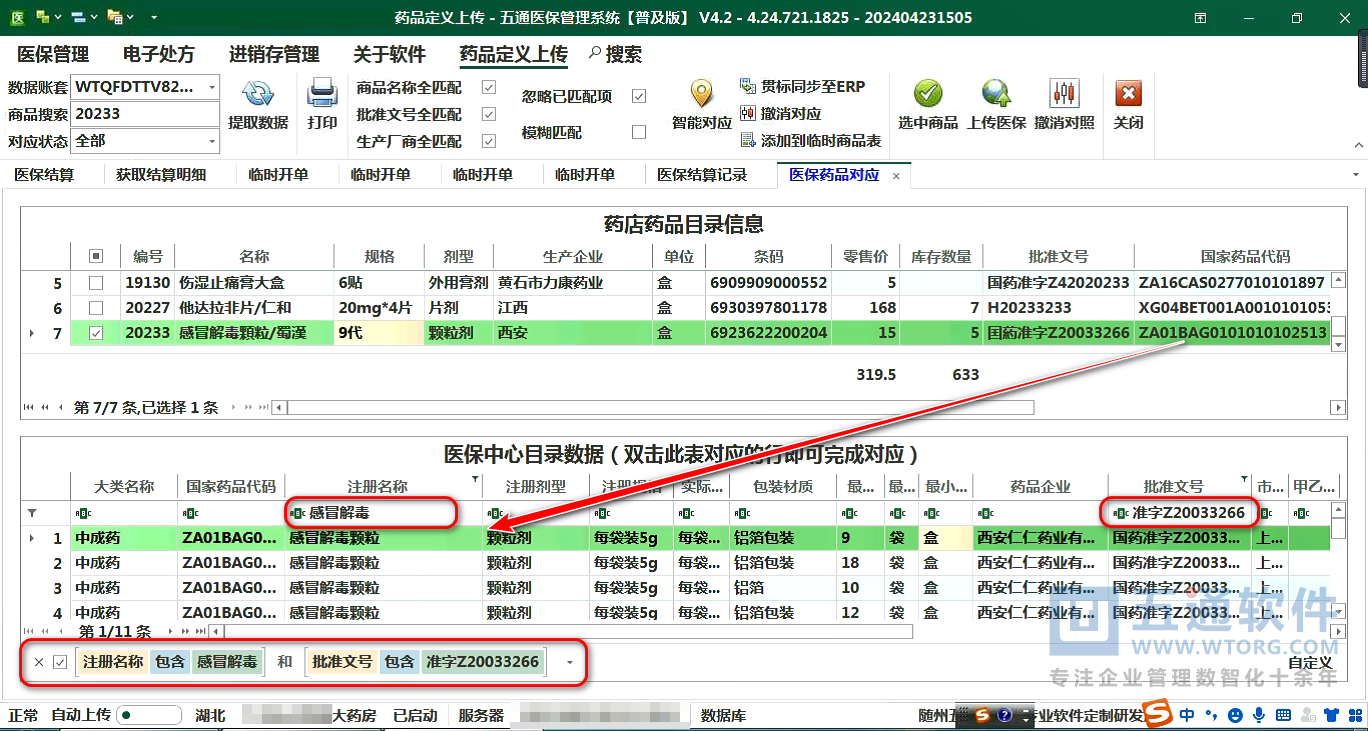The width and height of the screenshot is (1368, 731).
Task: Open the 电子处方 menu
Action: coord(159,54)
